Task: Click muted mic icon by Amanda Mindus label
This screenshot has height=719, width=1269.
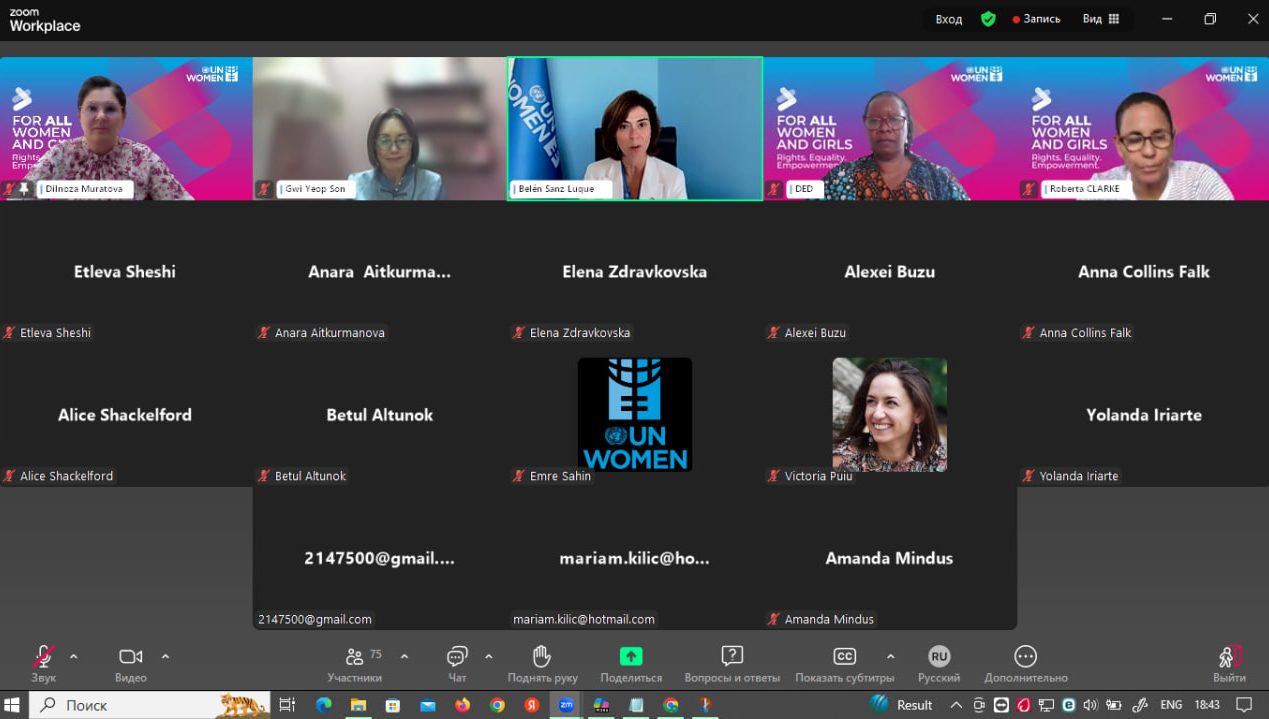Action: click(x=774, y=619)
